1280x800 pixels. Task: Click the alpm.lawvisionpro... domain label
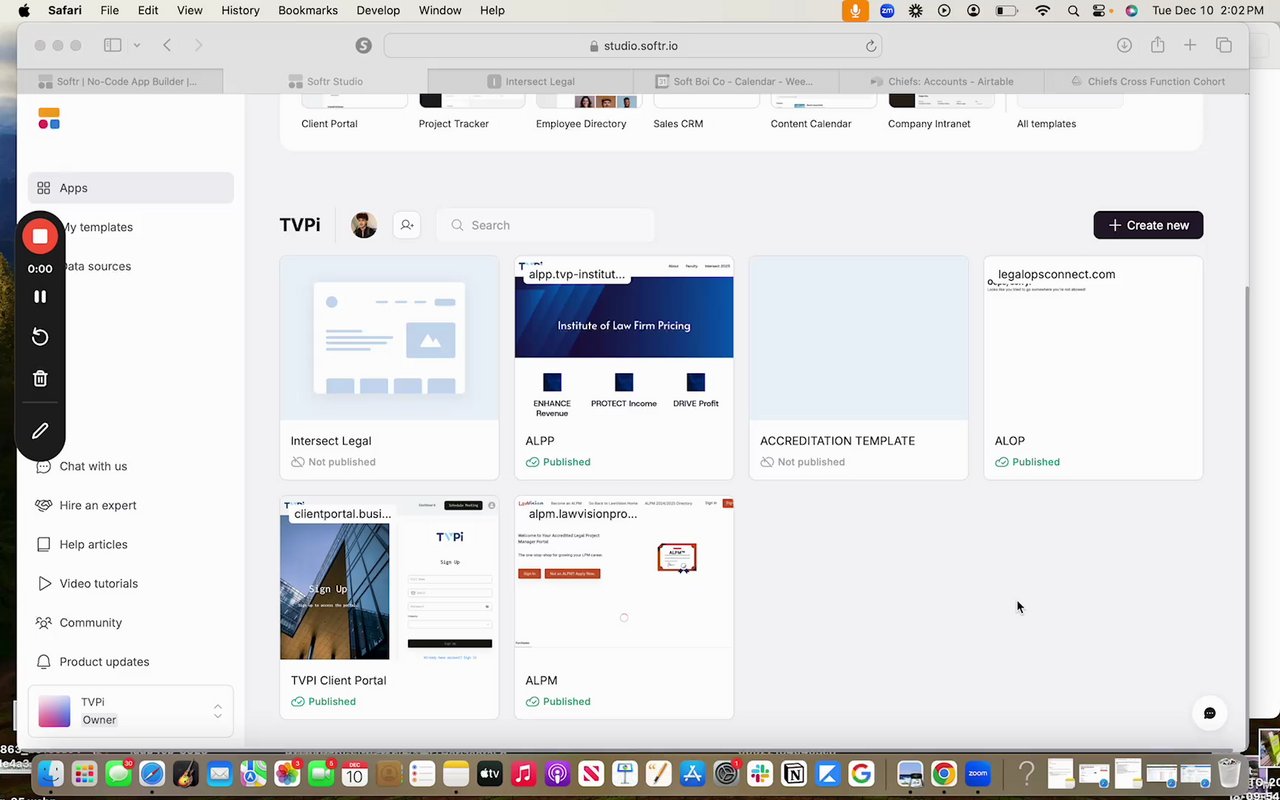coord(583,514)
